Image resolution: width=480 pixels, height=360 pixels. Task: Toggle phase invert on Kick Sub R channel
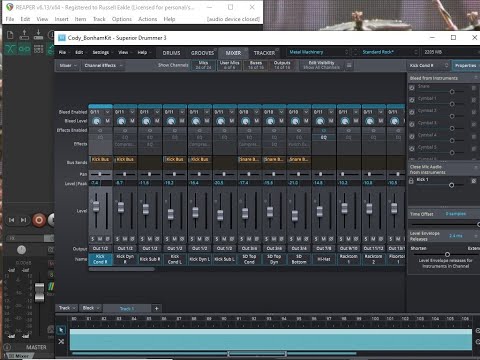click(157, 239)
